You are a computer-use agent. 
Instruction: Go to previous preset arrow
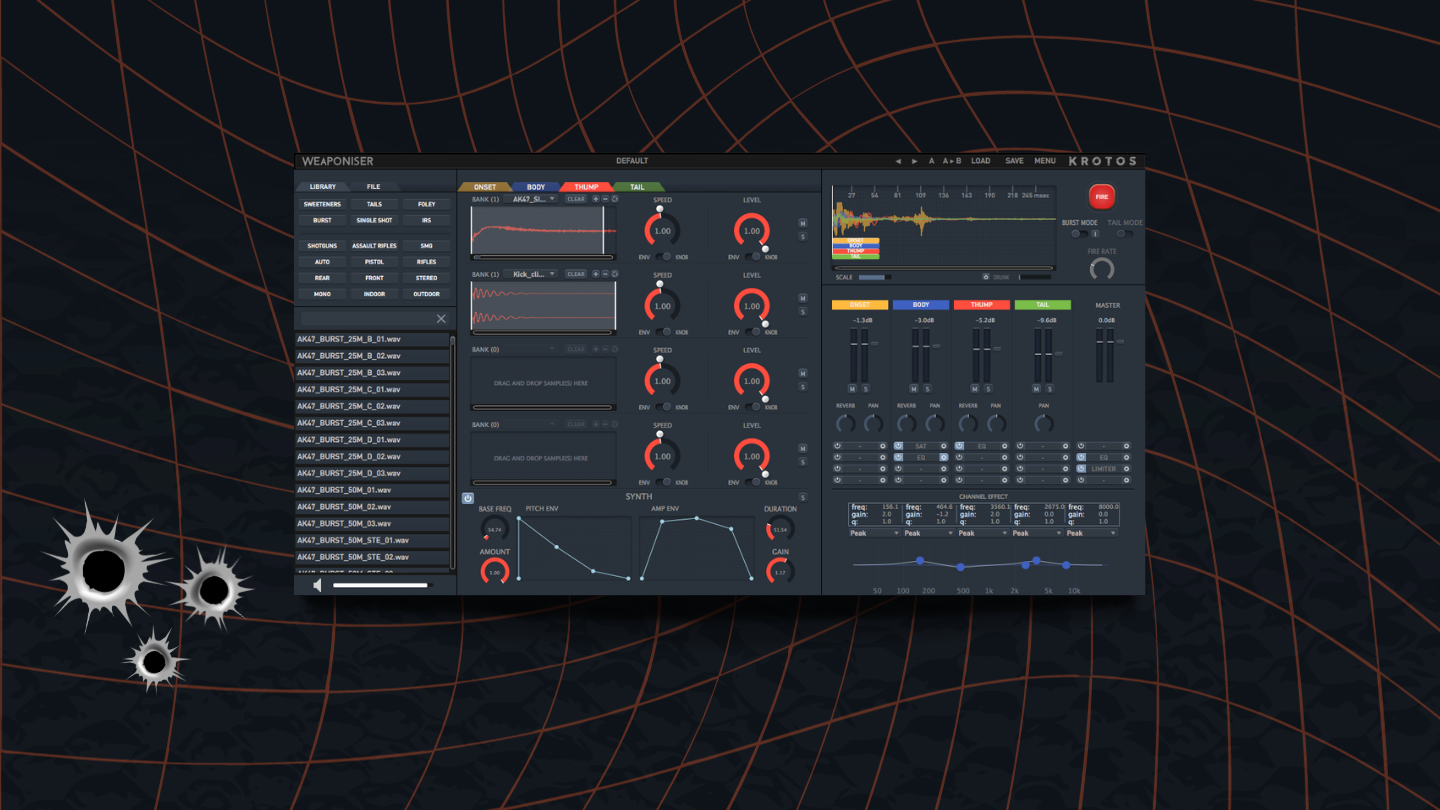898,161
